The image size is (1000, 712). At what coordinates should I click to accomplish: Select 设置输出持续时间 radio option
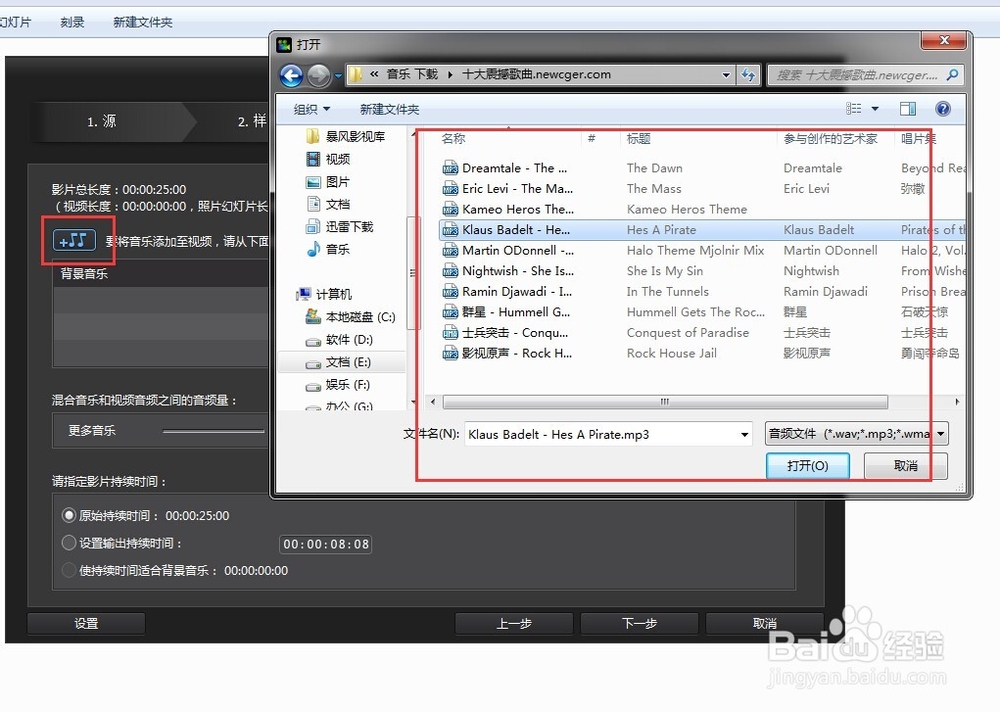pos(69,543)
